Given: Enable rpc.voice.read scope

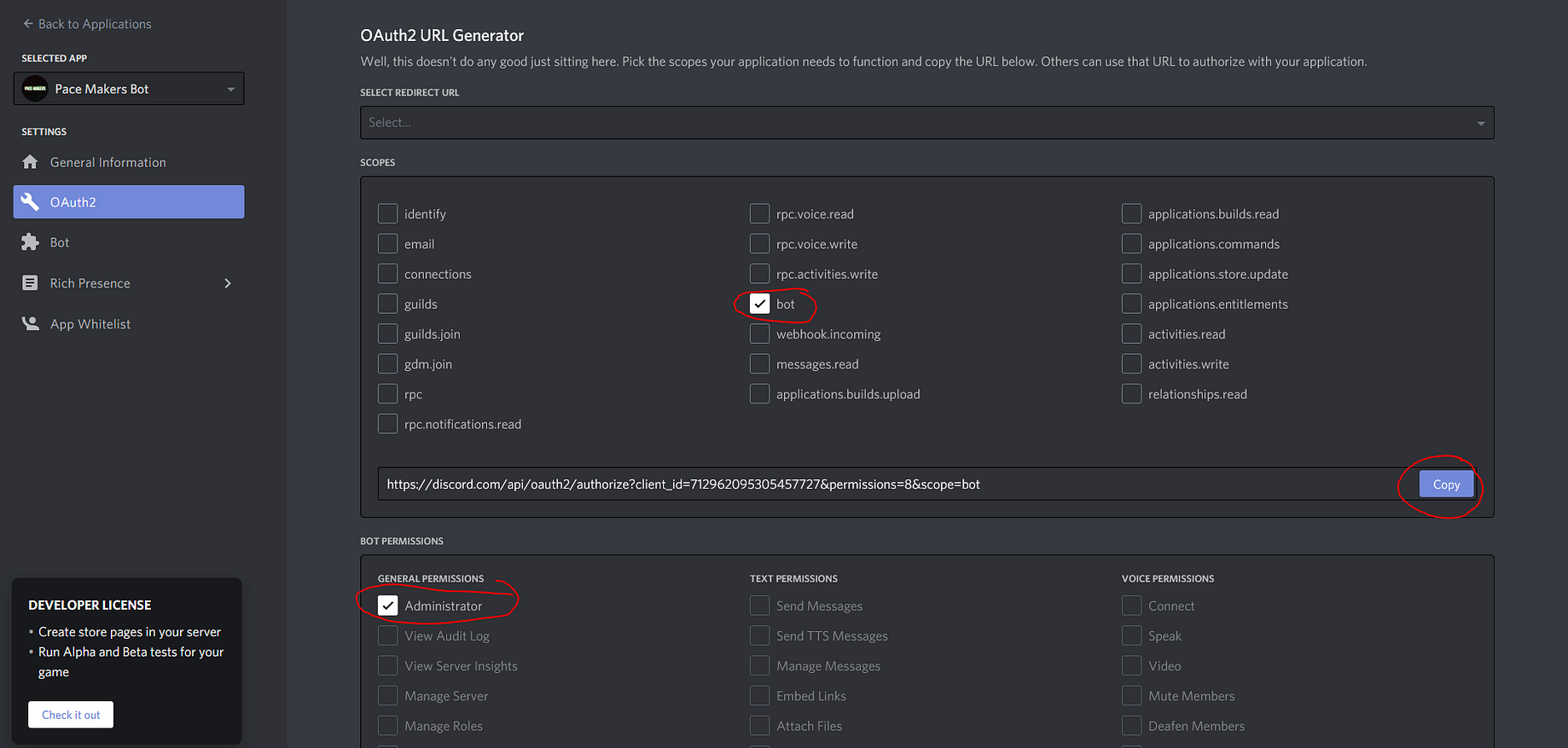Looking at the screenshot, I should [x=760, y=213].
